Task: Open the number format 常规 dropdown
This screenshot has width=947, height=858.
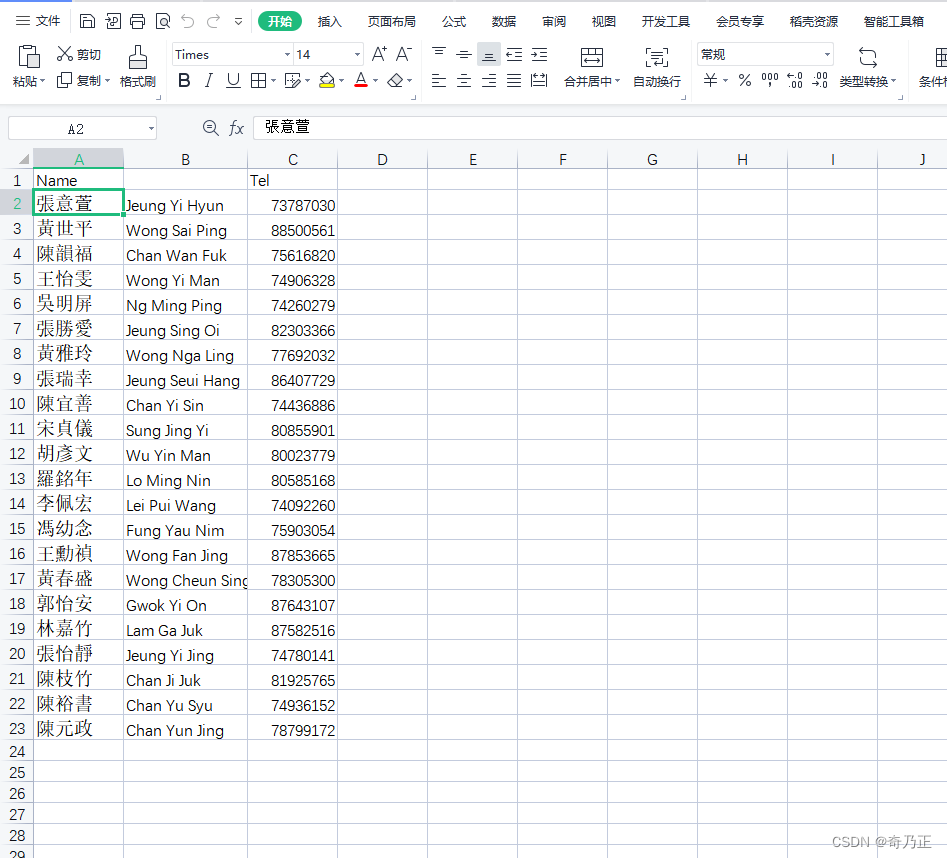Action: (x=827, y=54)
